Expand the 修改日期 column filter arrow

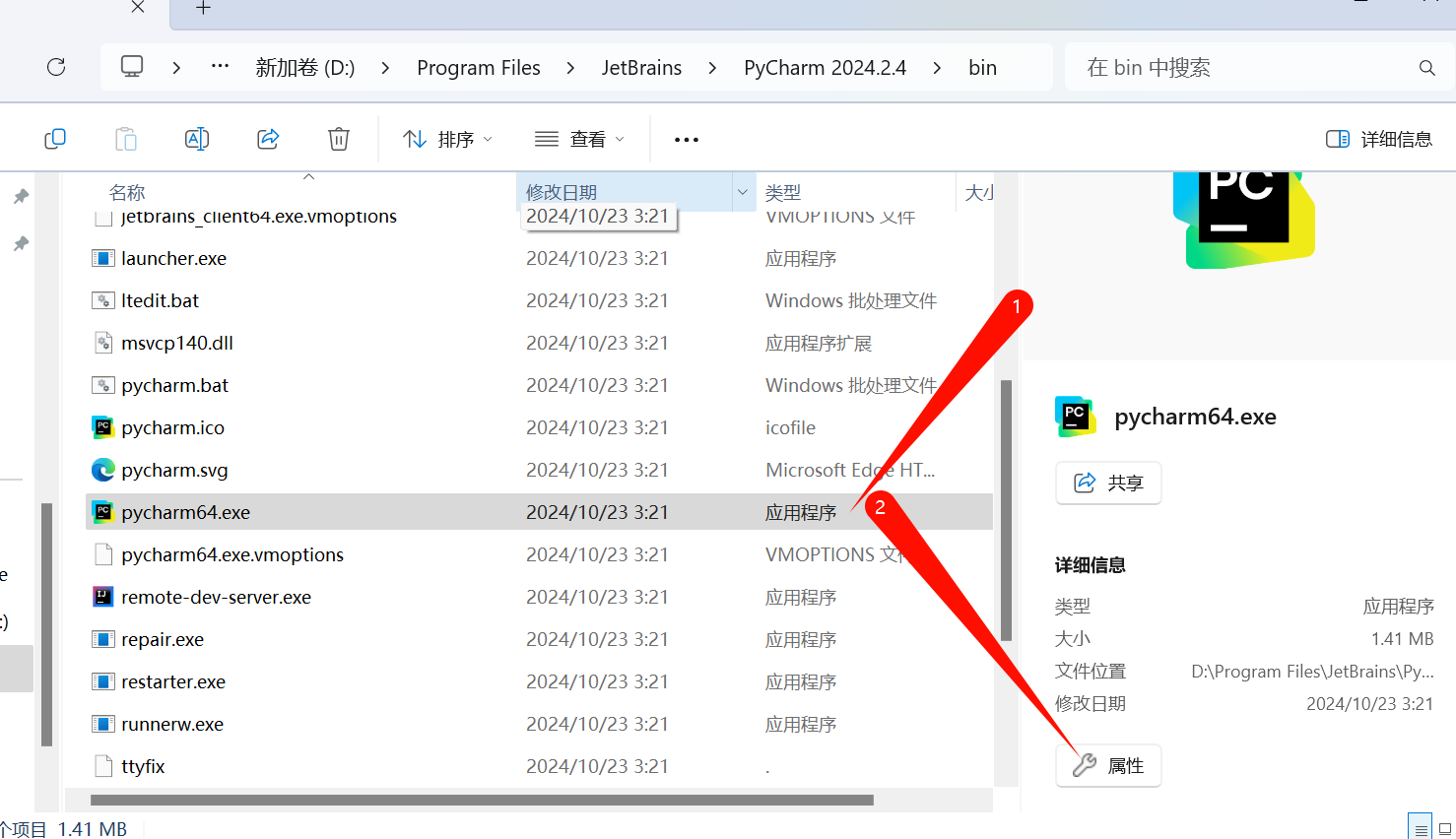pos(743,192)
